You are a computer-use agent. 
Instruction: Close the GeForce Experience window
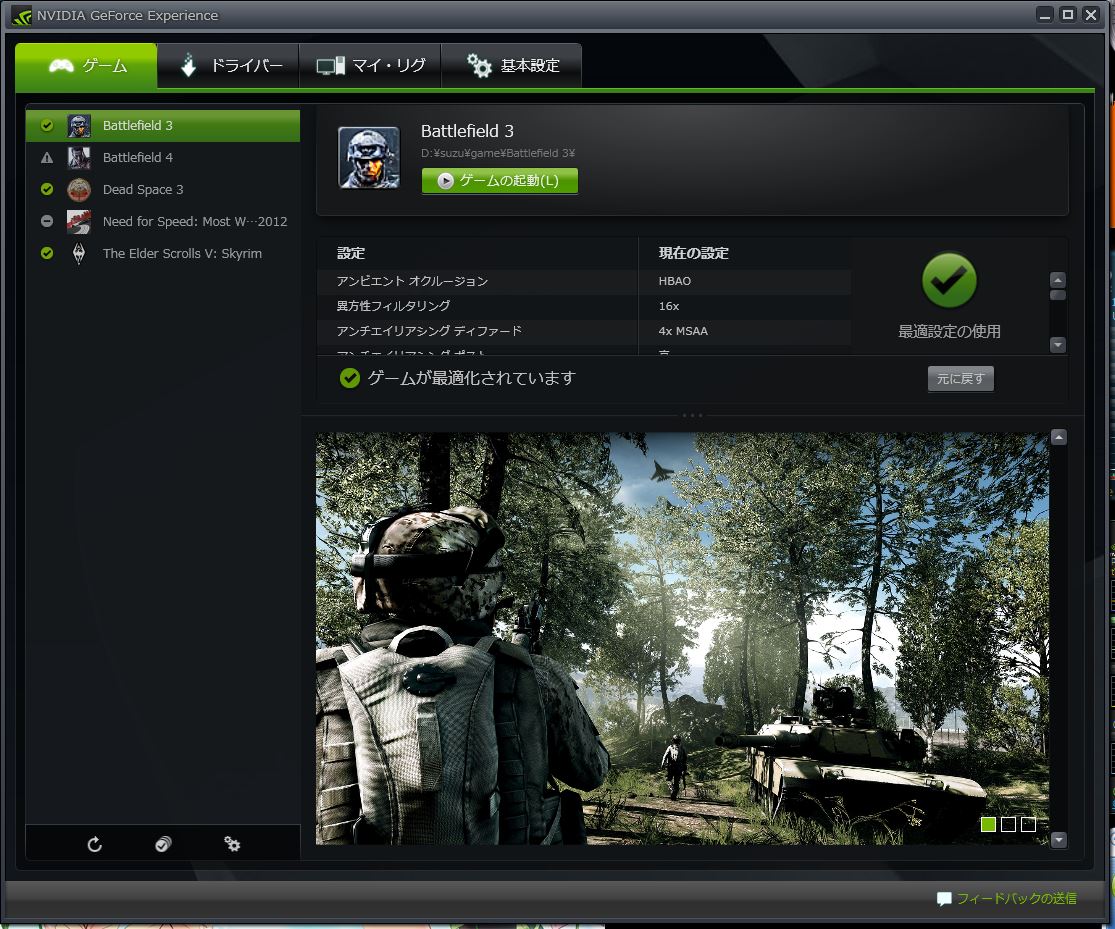1091,15
